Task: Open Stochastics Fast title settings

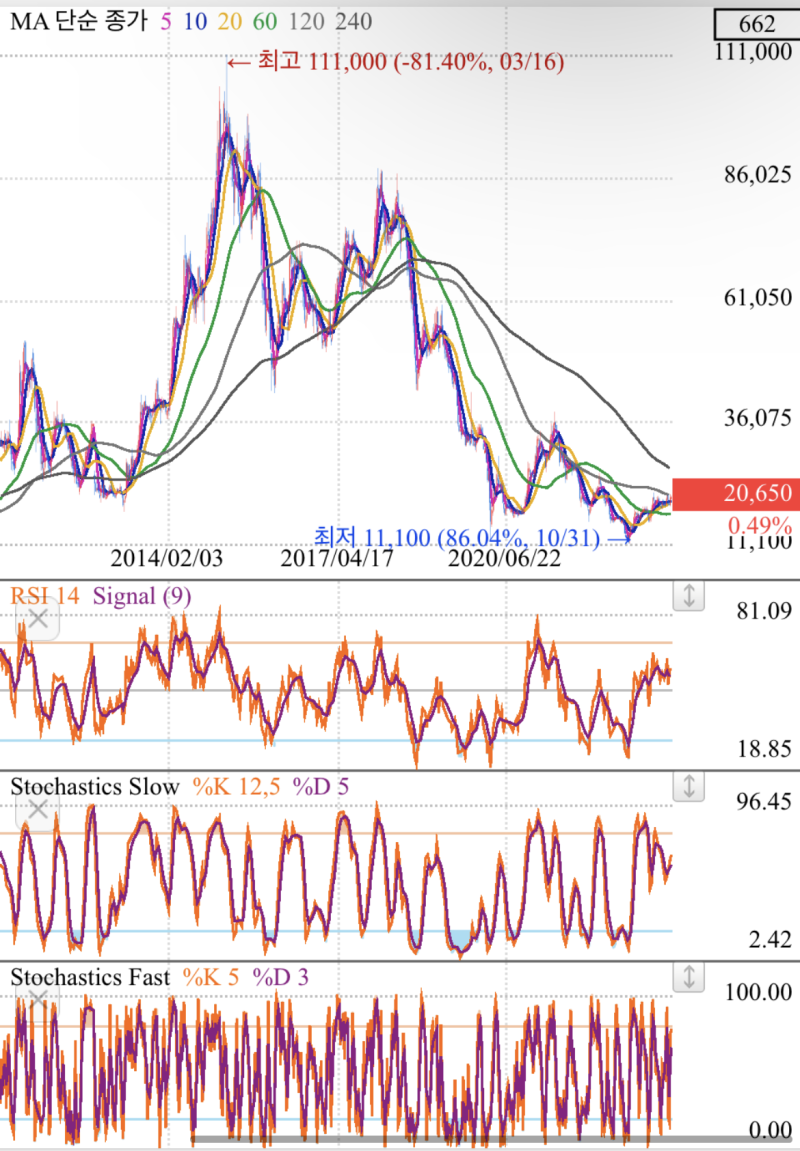Action: pyautogui.click(x=90, y=977)
